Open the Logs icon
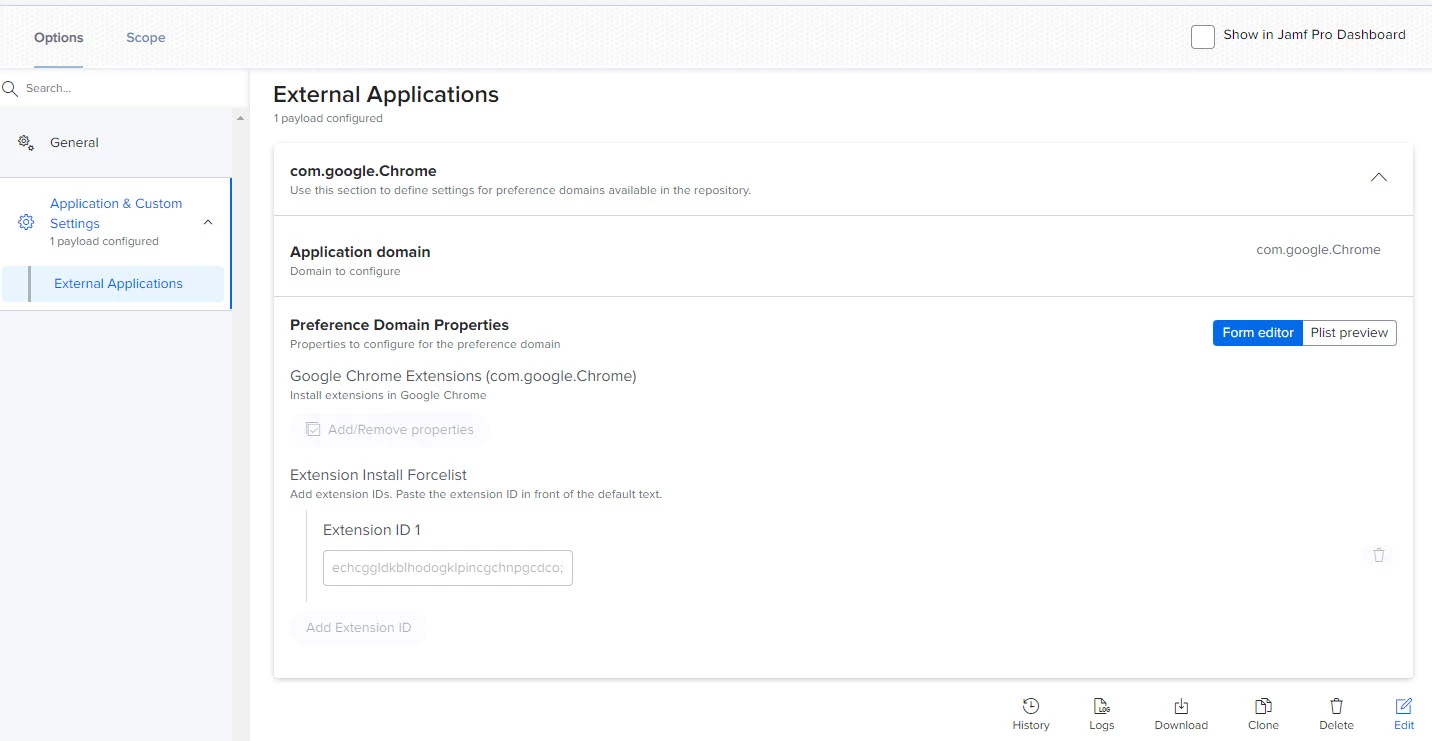The width and height of the screenshot is (1432, 741). tap(1101, 706)
